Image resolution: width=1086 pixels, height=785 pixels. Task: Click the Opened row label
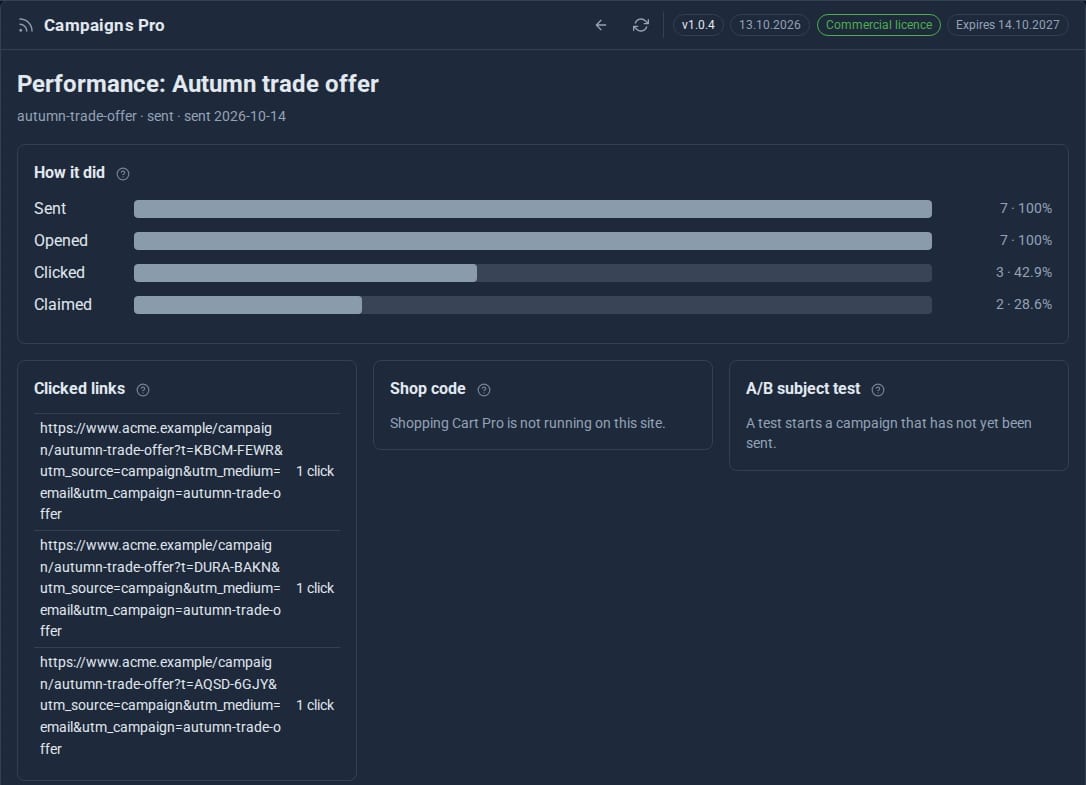61,240
